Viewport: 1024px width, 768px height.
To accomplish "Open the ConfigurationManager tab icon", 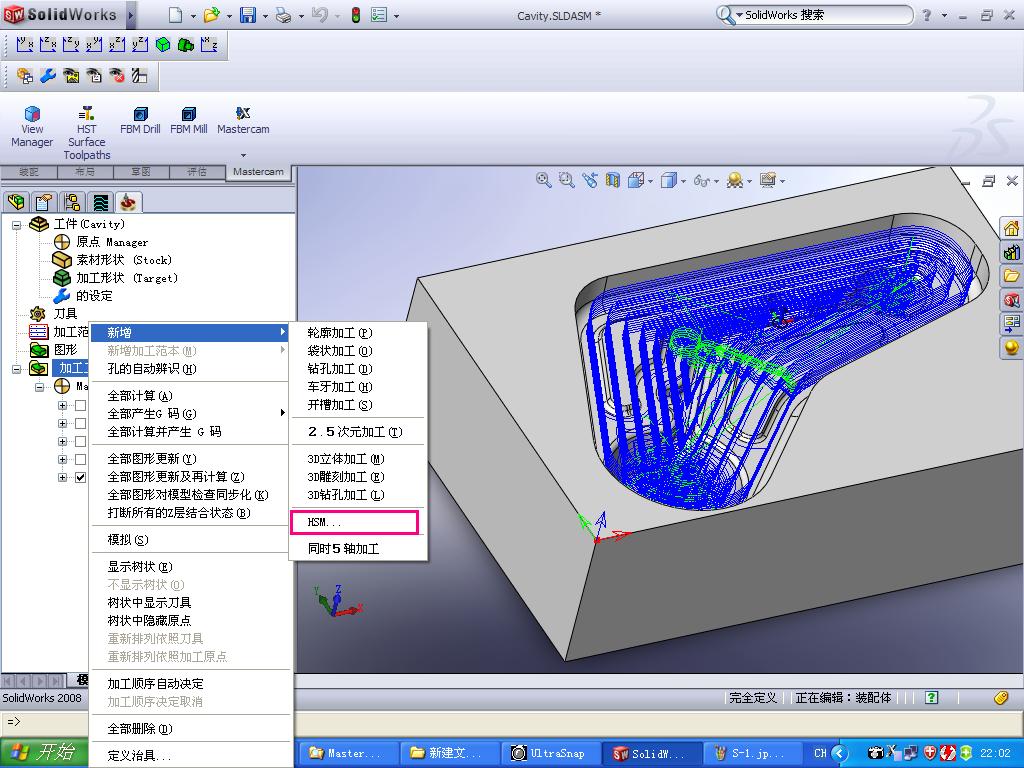I will pyautogui.click(x=72, y=202).
